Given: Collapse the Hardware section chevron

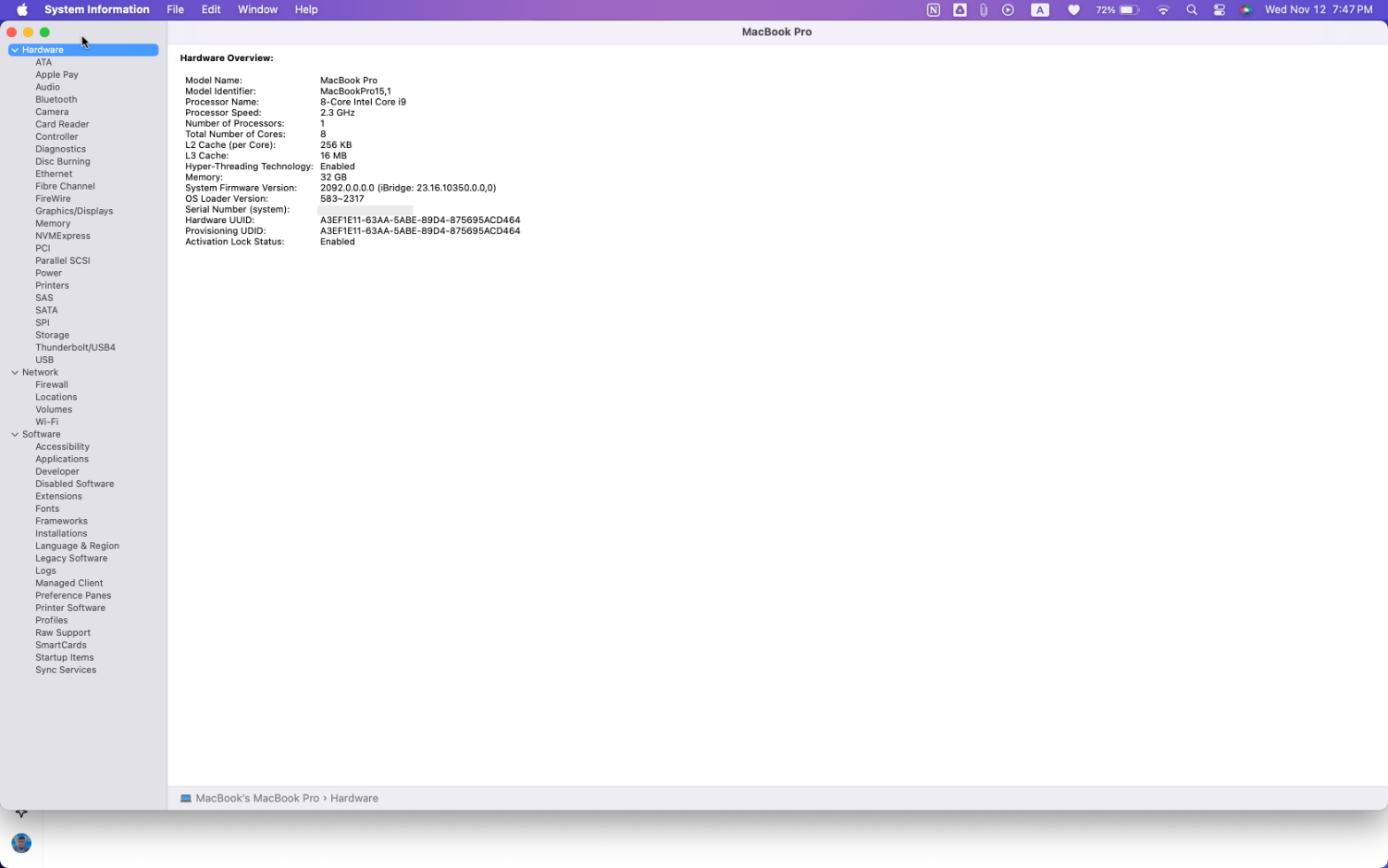Looking at the screenshot, I should pyautogui.click(x=15, y=50).
